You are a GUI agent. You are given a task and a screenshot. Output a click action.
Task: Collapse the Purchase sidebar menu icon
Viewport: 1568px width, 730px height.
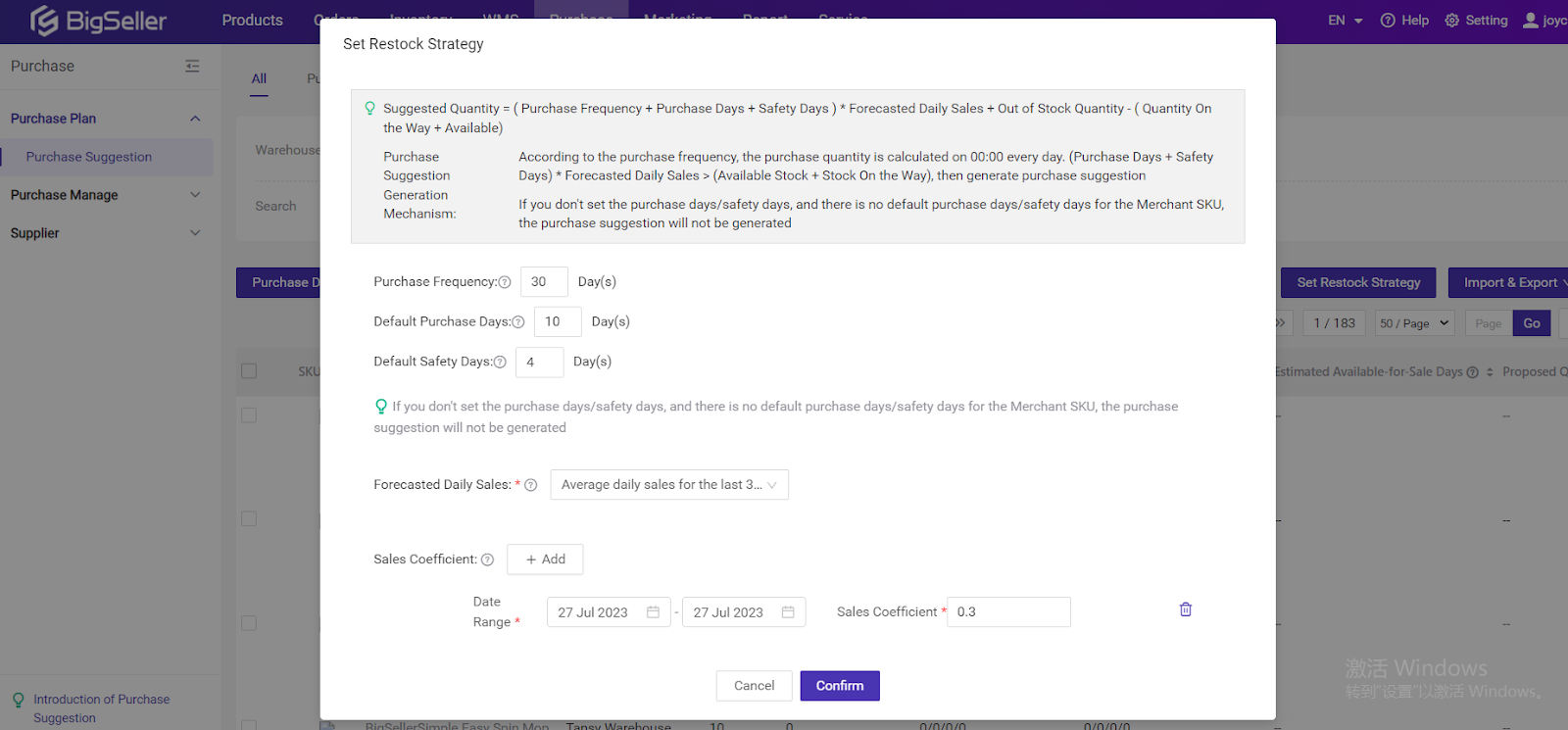coord(192,67)
